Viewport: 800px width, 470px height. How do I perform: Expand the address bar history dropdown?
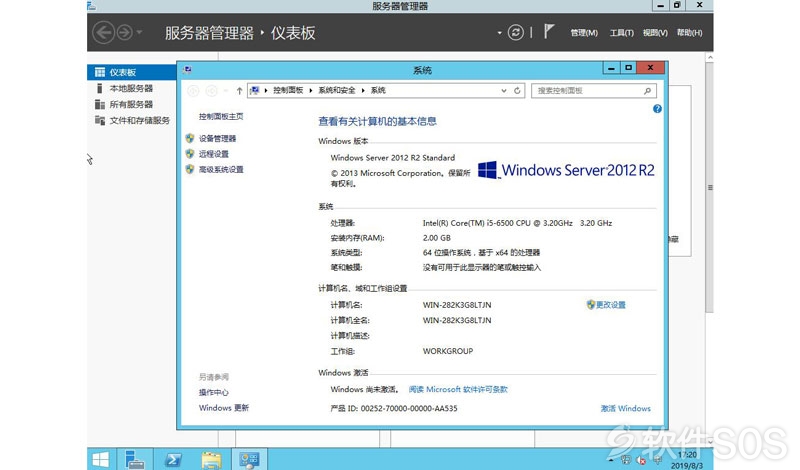tap(504, 90)
